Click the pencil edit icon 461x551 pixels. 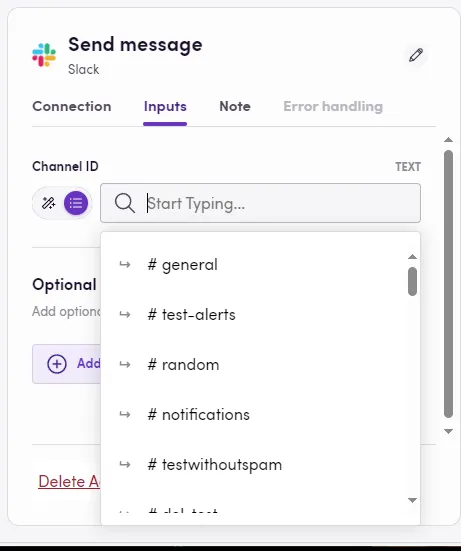[416, 55]
